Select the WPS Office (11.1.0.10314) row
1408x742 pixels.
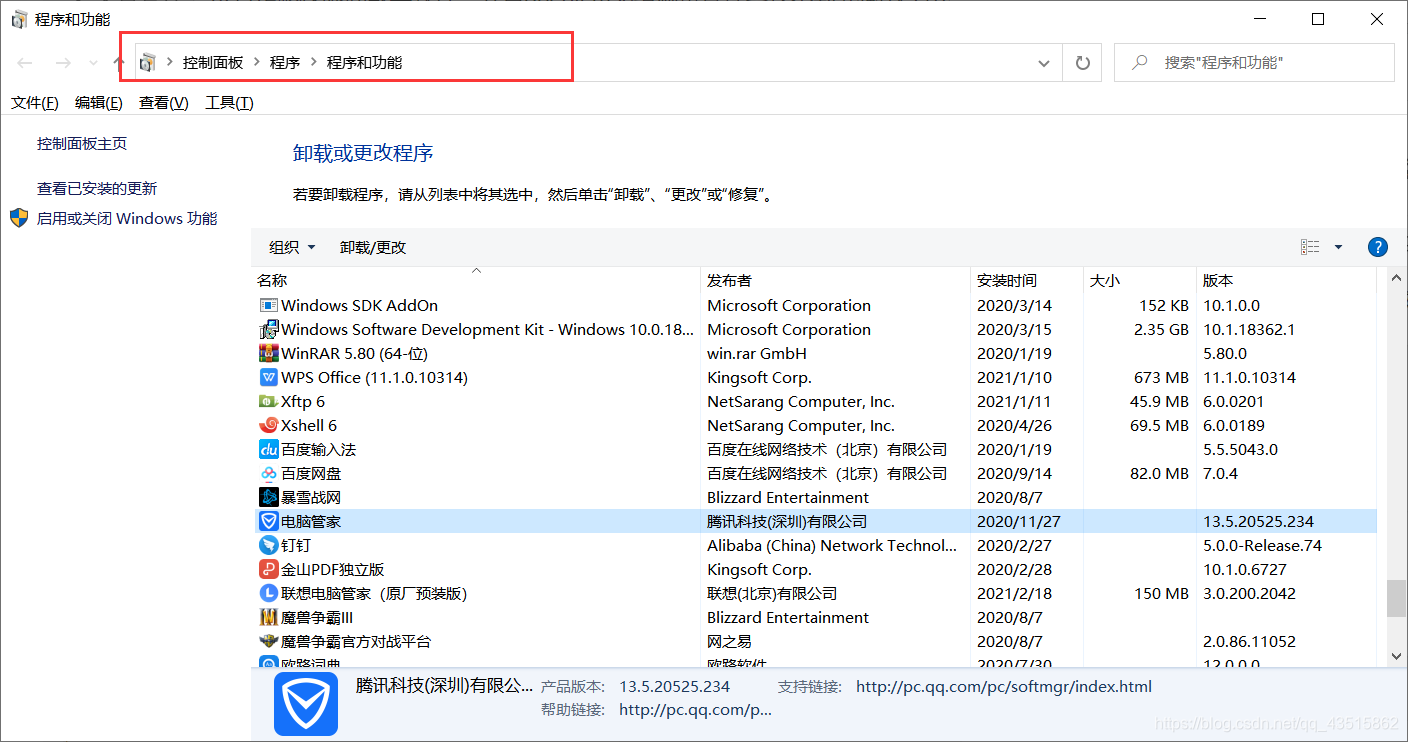(x=814, y=377)
